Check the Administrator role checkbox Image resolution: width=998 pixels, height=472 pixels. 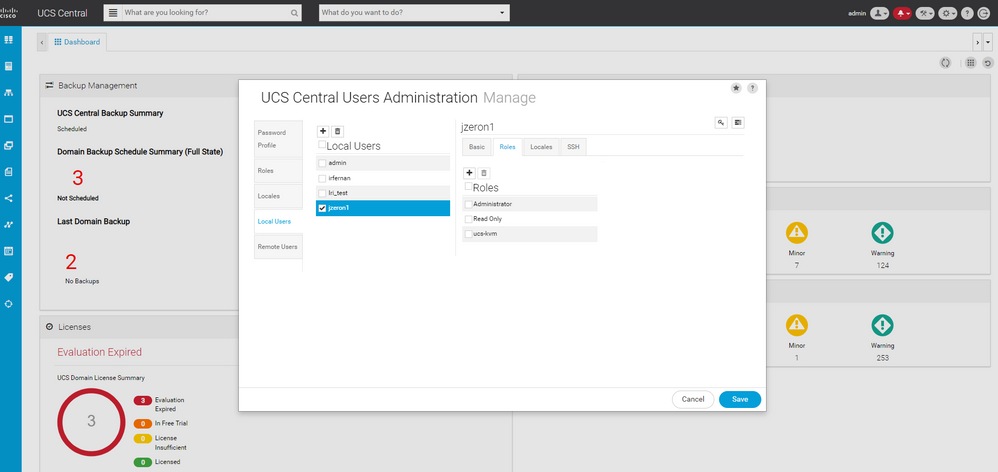(x=468, y=204)
